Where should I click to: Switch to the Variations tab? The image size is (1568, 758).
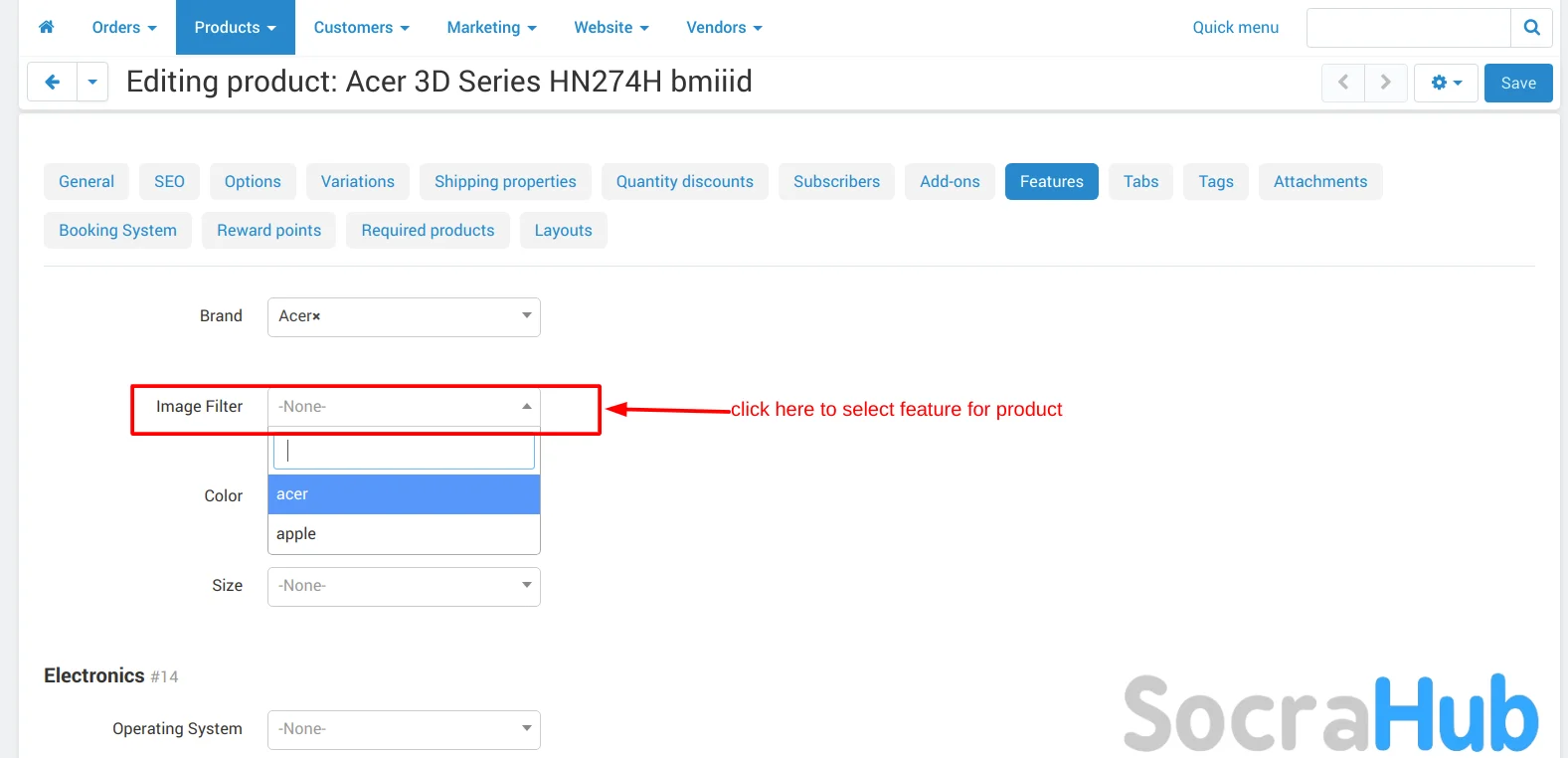(x=357, y=182)
